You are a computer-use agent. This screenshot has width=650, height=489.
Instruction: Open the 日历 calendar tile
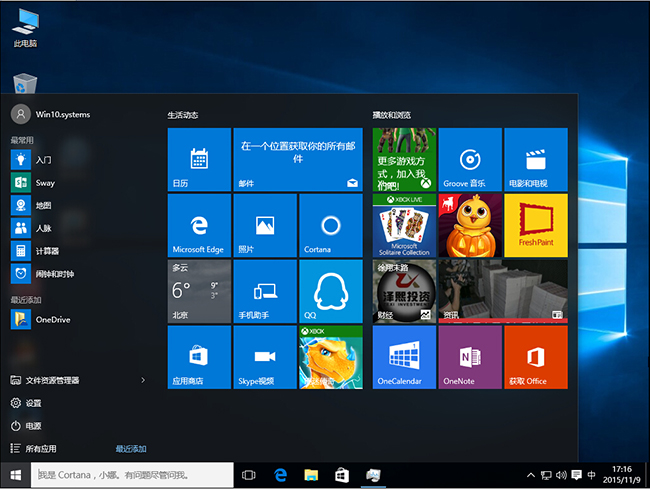click(x=199, y=160)
